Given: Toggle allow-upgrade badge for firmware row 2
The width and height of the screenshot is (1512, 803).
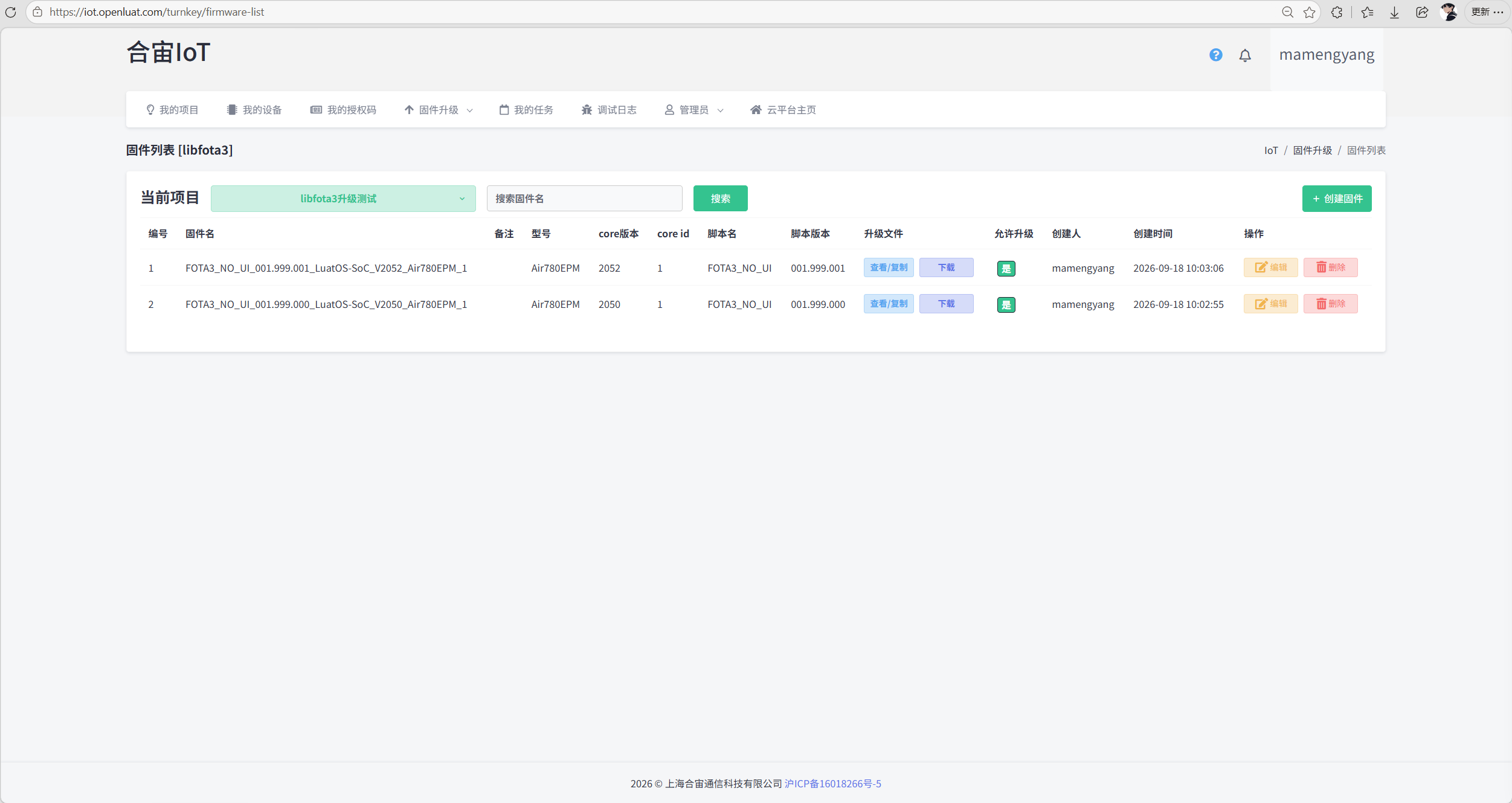Looking at the screenshot, I should (1006, 305).
